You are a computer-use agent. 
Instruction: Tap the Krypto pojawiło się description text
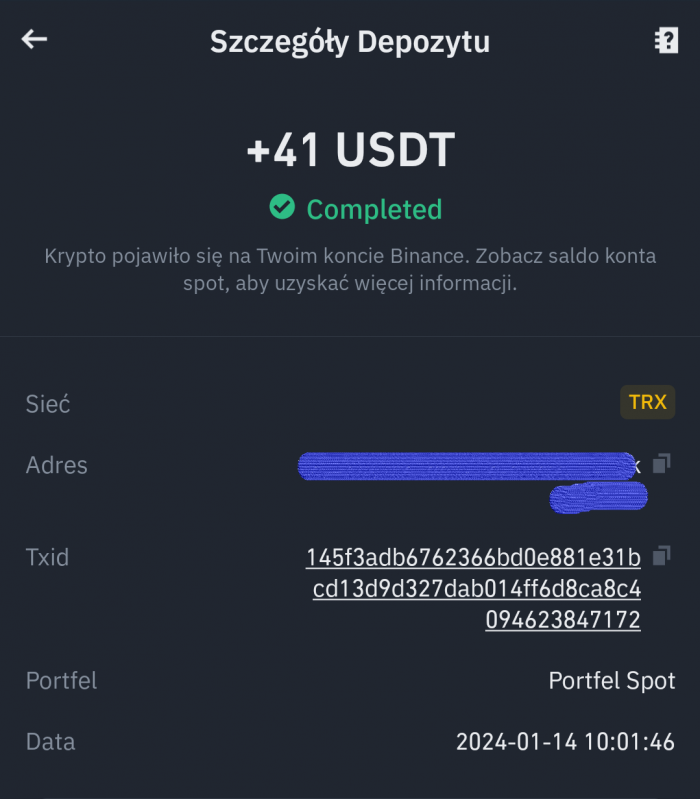[350, 270]
